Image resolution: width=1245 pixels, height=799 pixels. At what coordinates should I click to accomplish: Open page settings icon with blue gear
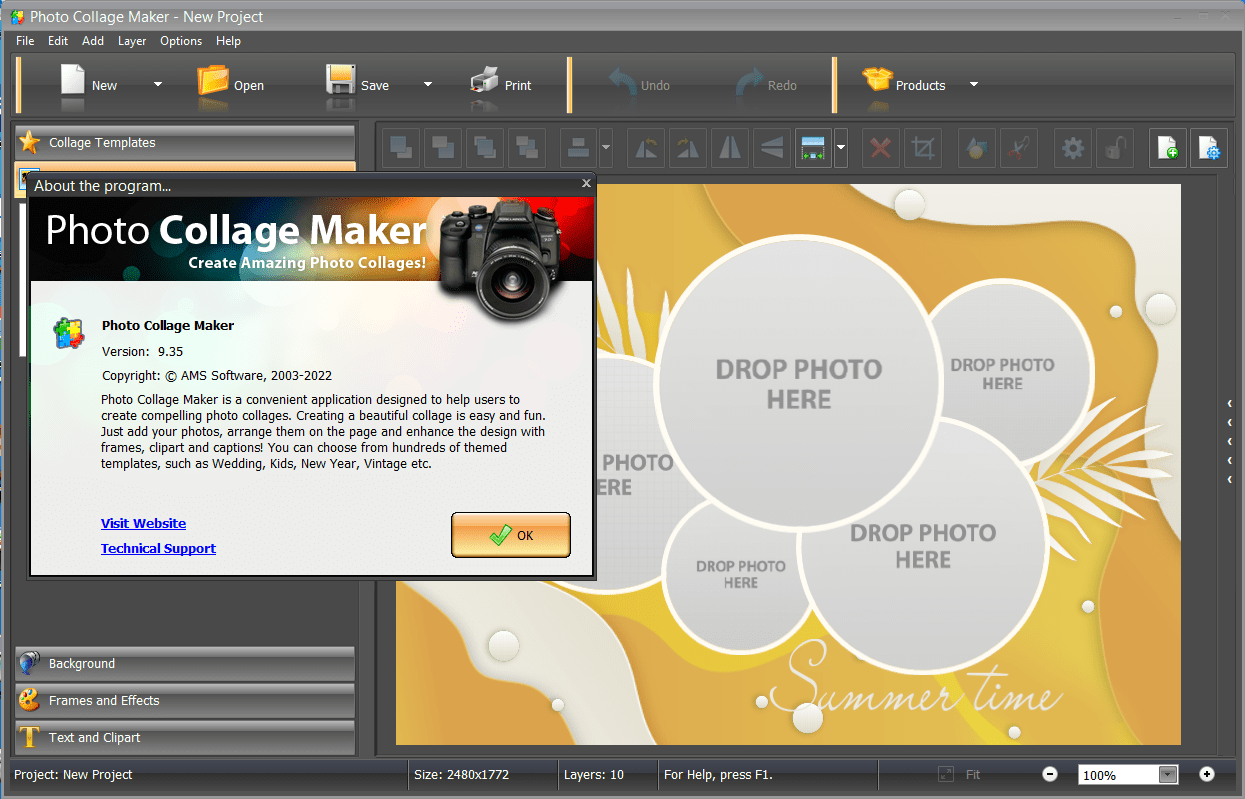1209,149
